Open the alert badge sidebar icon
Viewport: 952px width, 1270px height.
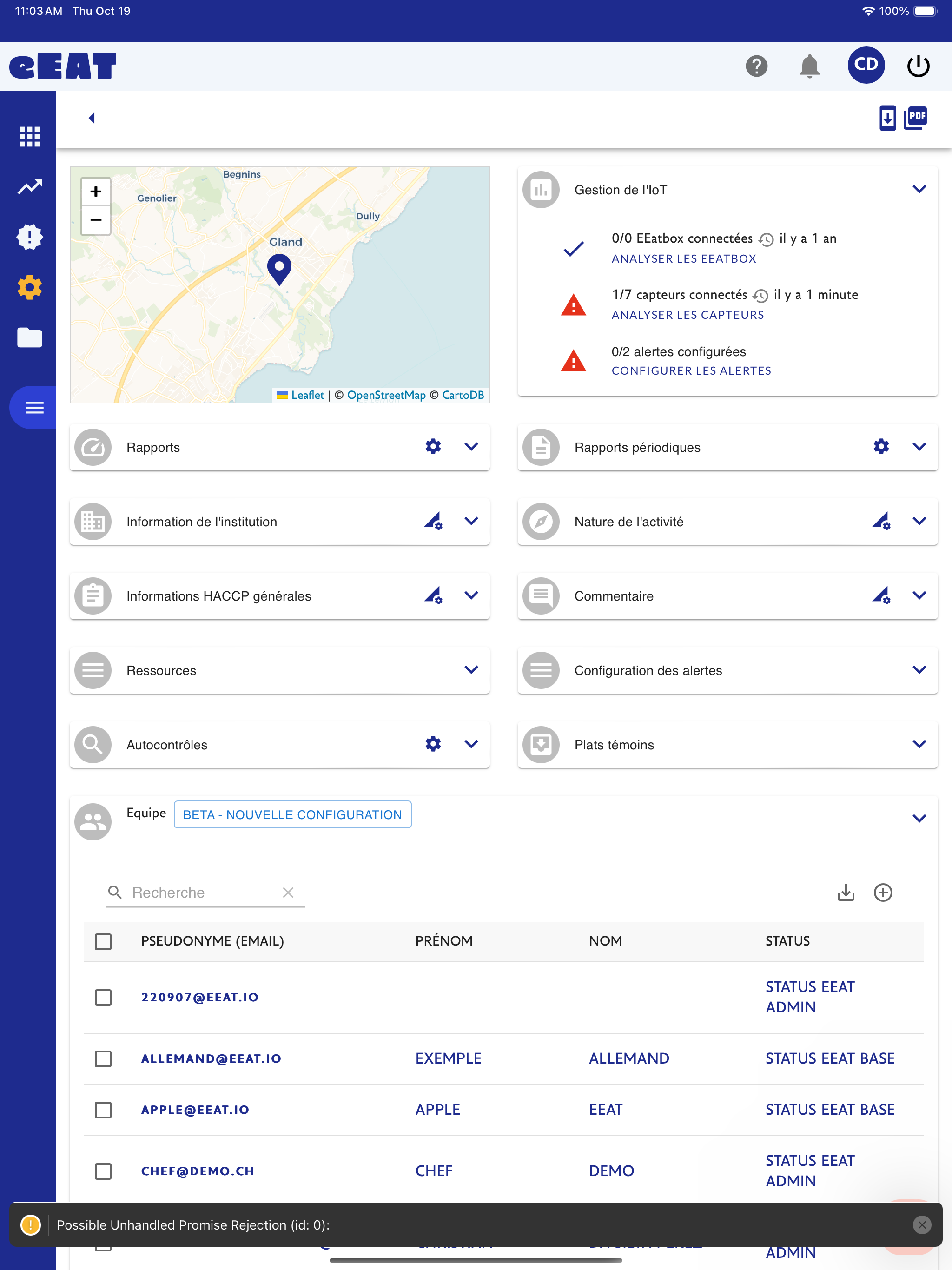pos(29,237)
